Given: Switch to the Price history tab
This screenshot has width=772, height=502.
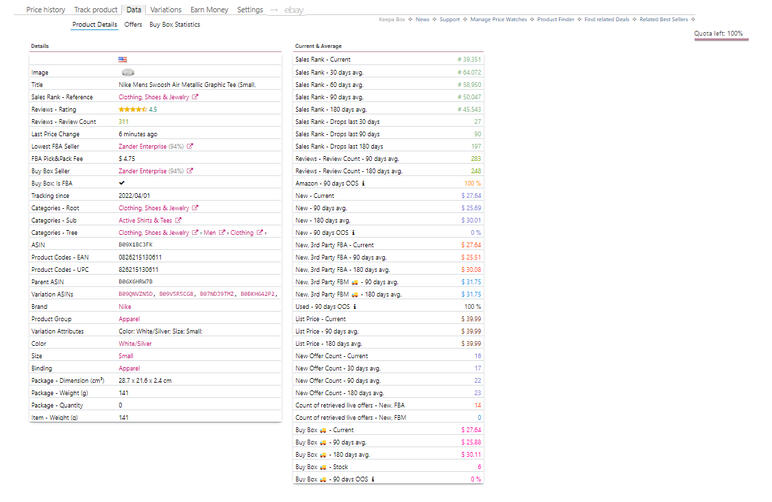Looking at the screenshot, I should point(46,9).
